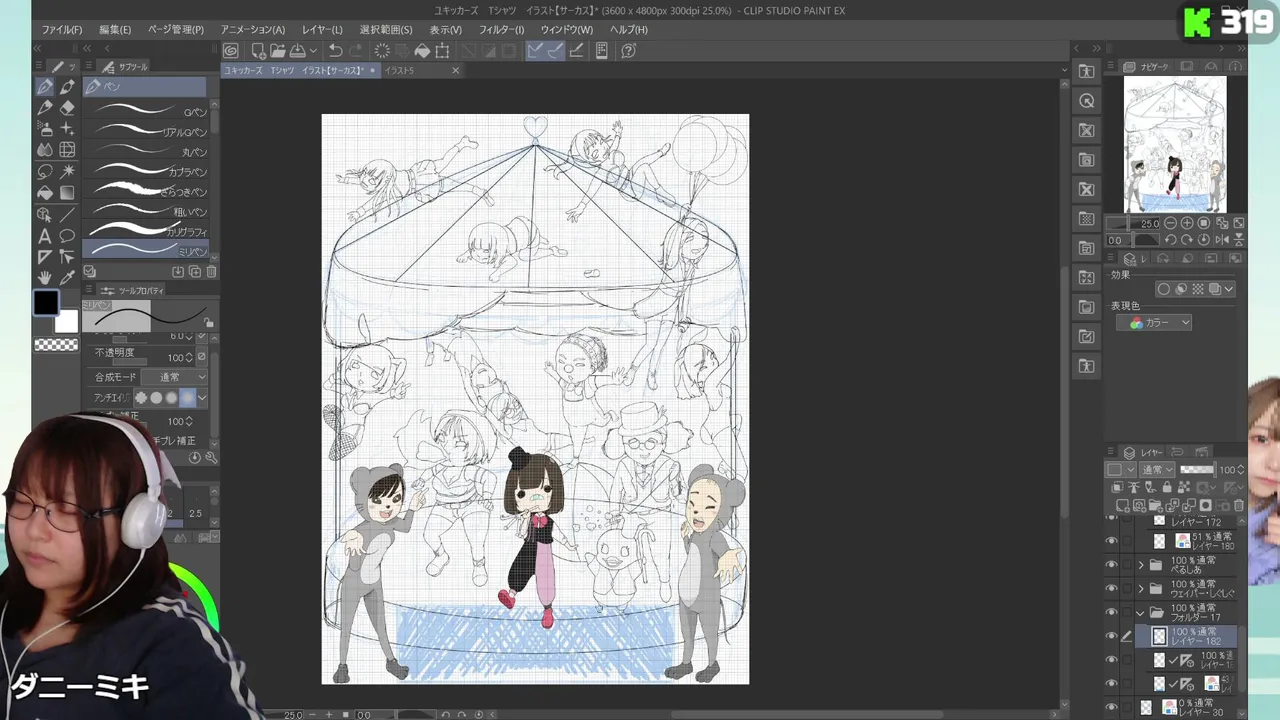Viewport: 1280px width, 720px height.
Task: Choose the Lasso selection tool
Action: [x=45, y=171]
